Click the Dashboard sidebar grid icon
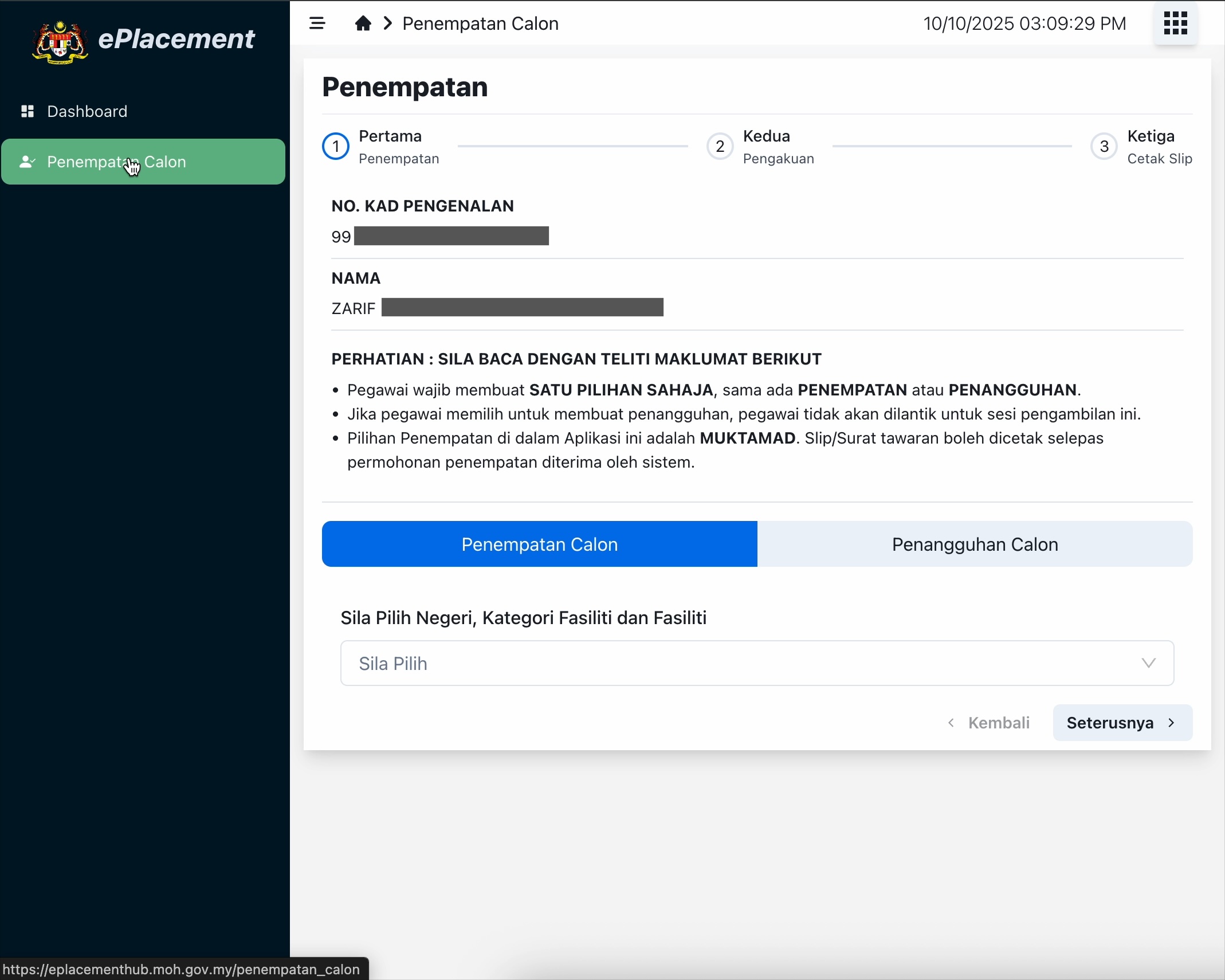 coord(28,111)
